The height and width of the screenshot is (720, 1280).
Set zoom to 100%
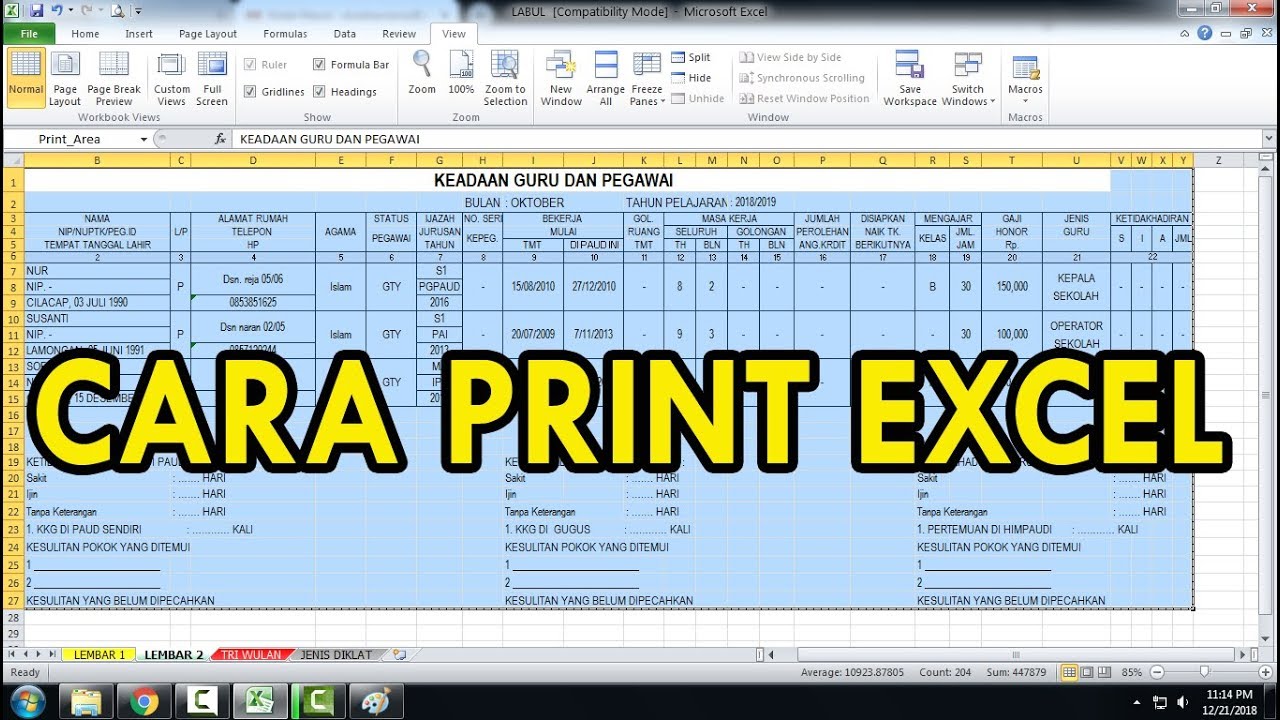coord(461,73)
